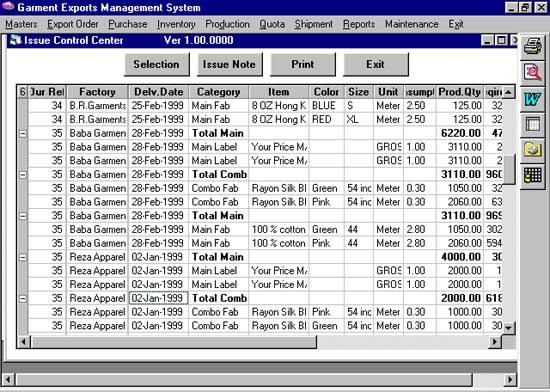550x392 pixels.
Task: Select the BLUE color cell
Action: click(x=327, y=106)
